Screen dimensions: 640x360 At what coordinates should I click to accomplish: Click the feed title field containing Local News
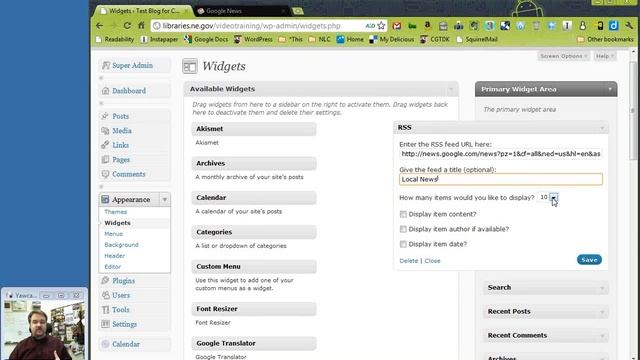[x=500, y=179]
